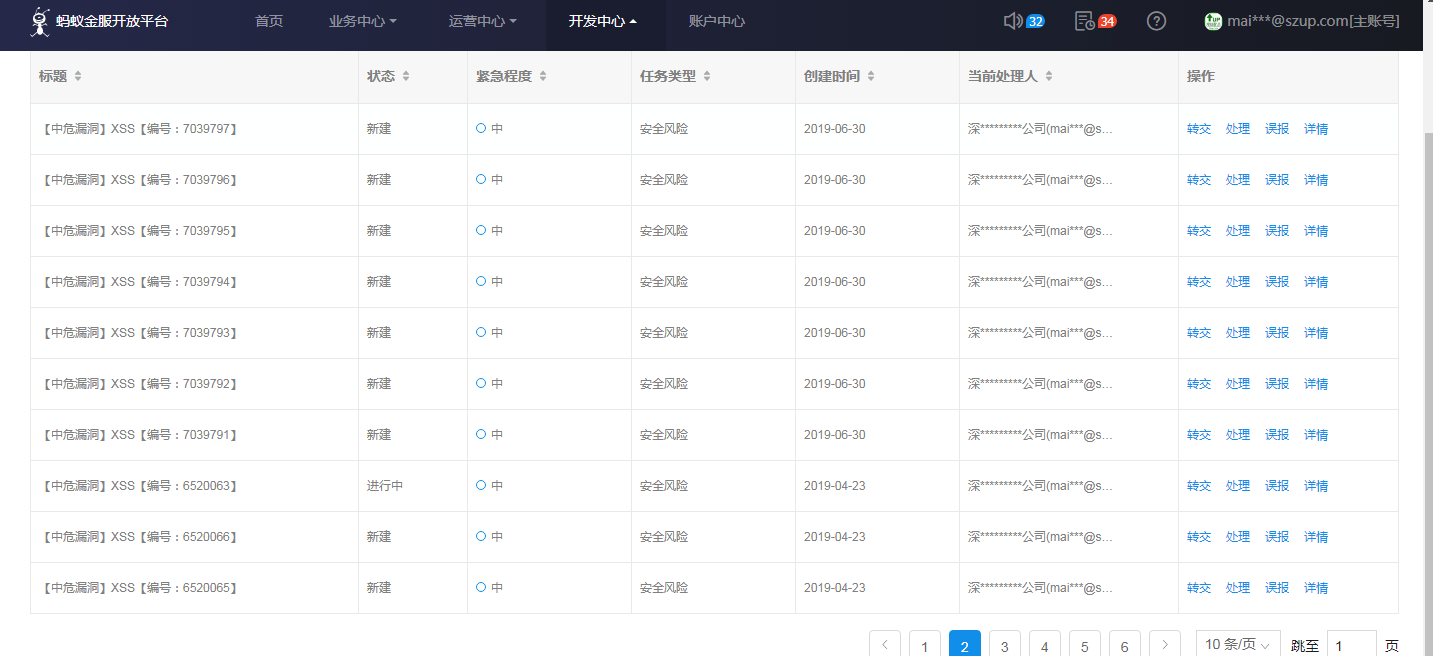Switch to 账户中心 tab

(x=717, y=21)
